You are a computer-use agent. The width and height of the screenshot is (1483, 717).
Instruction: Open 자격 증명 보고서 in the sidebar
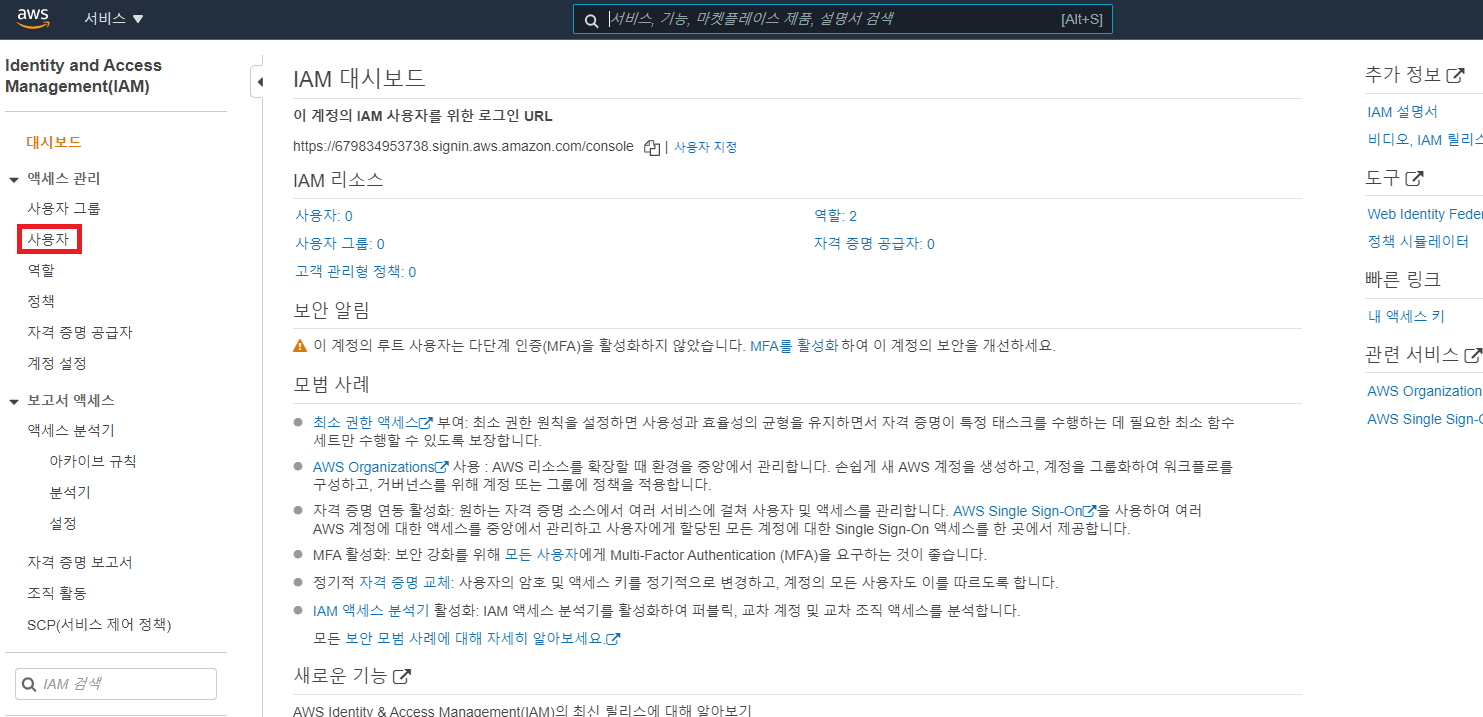tap(80, 562)
